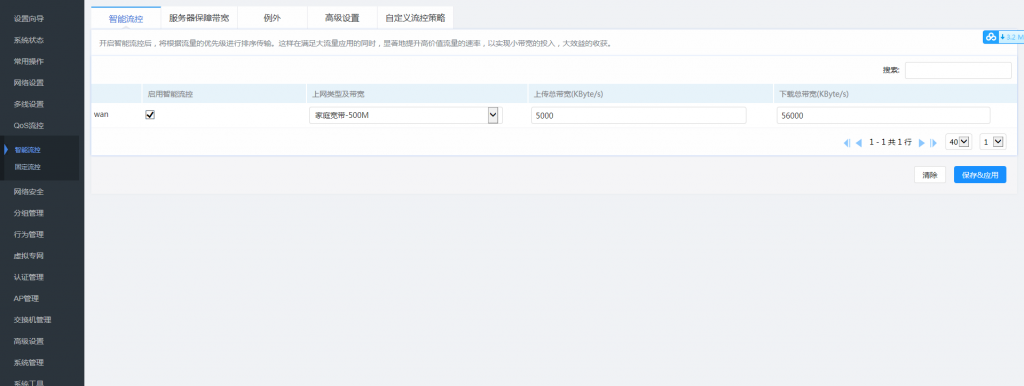Click the download bandwidth field showing 56000
This screenshot has width=1024, height=386.
[x=884, y=116]
